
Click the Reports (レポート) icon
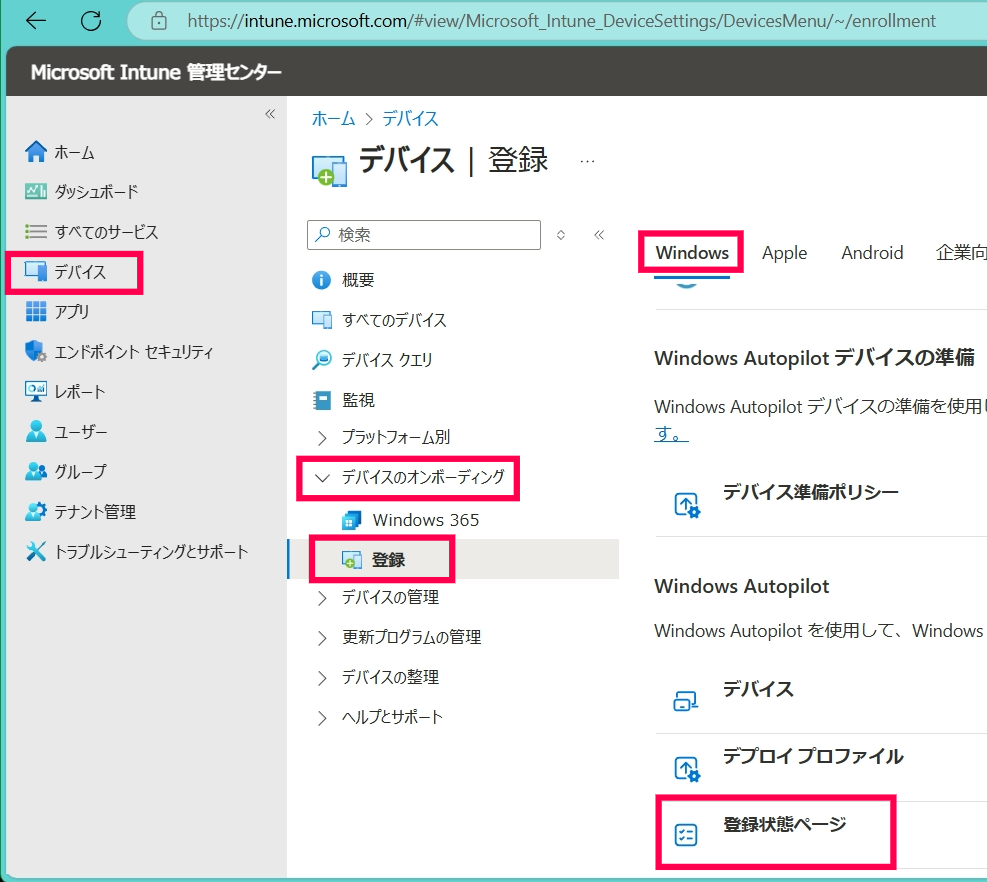click(36, 391)
